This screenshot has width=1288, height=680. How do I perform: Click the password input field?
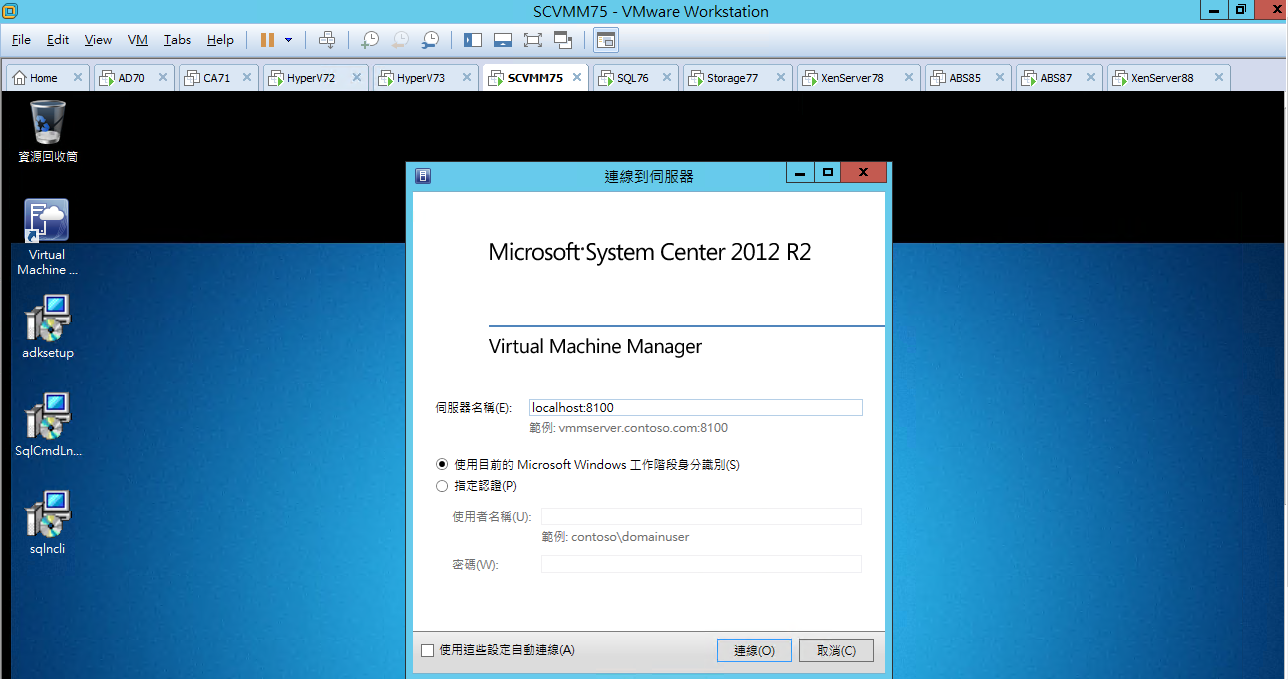click(701, 564)
